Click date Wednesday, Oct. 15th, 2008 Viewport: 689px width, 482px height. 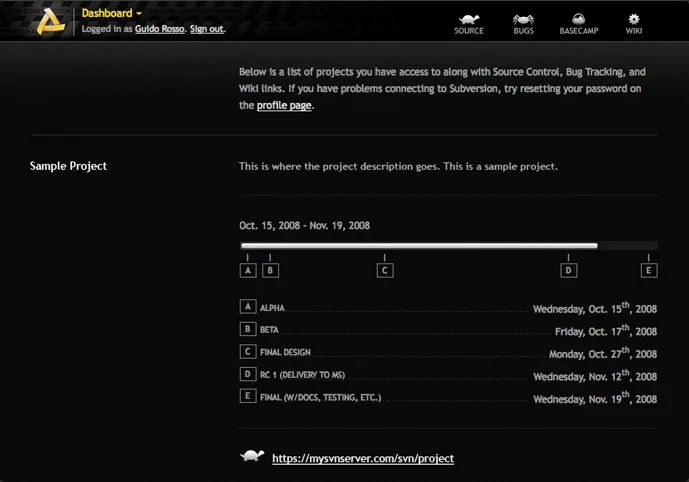pyautogui.click(x=595, y=308)
